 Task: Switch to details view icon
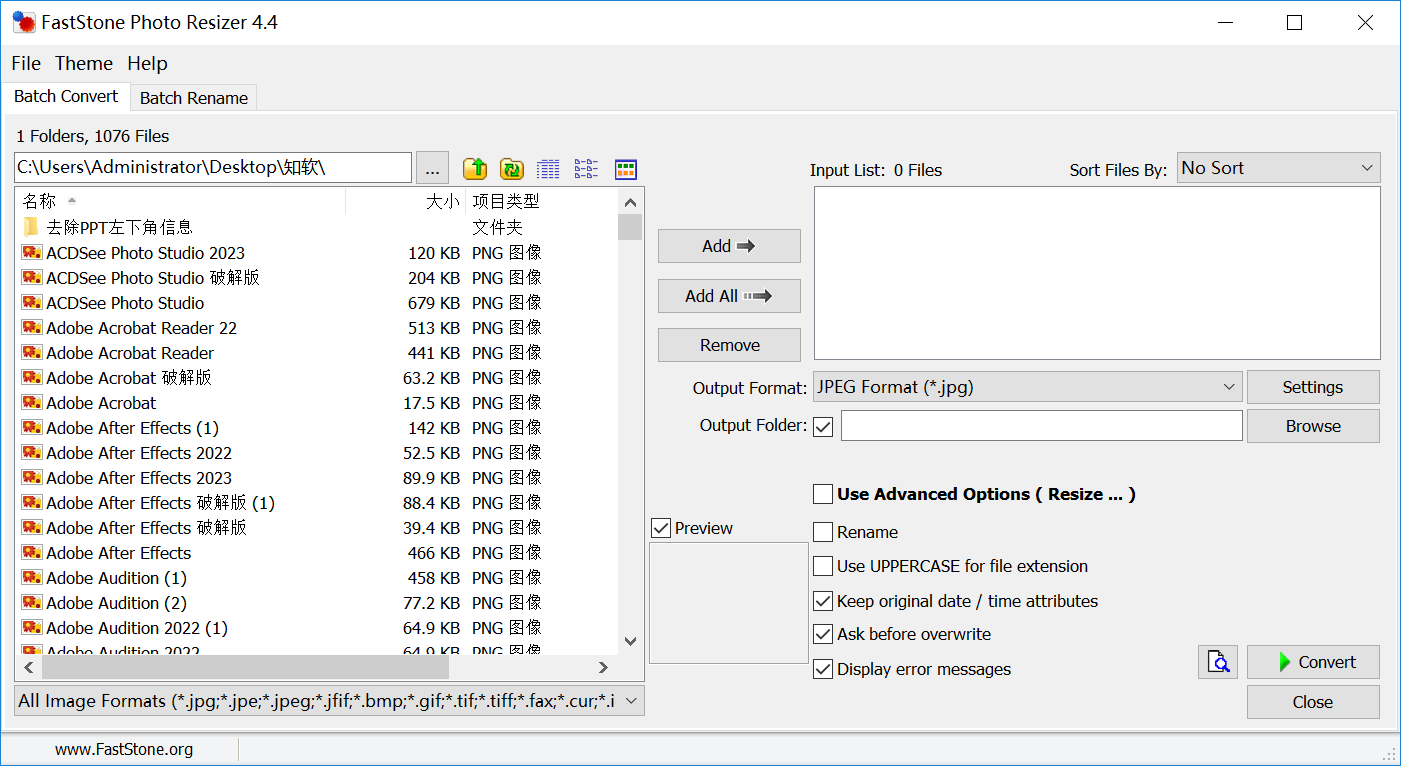[x=549, y=168]
